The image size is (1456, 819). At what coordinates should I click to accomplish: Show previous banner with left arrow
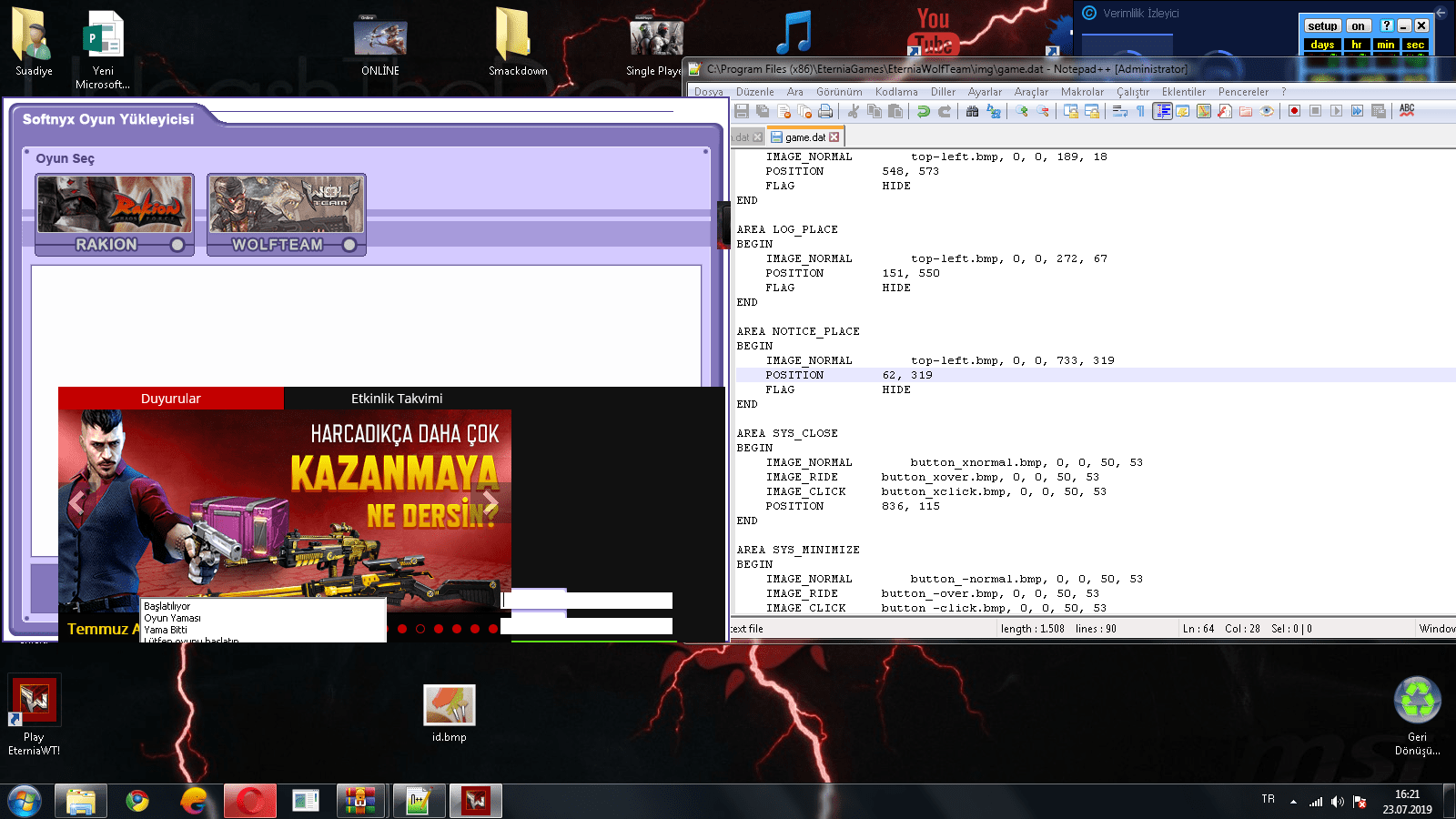coord(77,502)
